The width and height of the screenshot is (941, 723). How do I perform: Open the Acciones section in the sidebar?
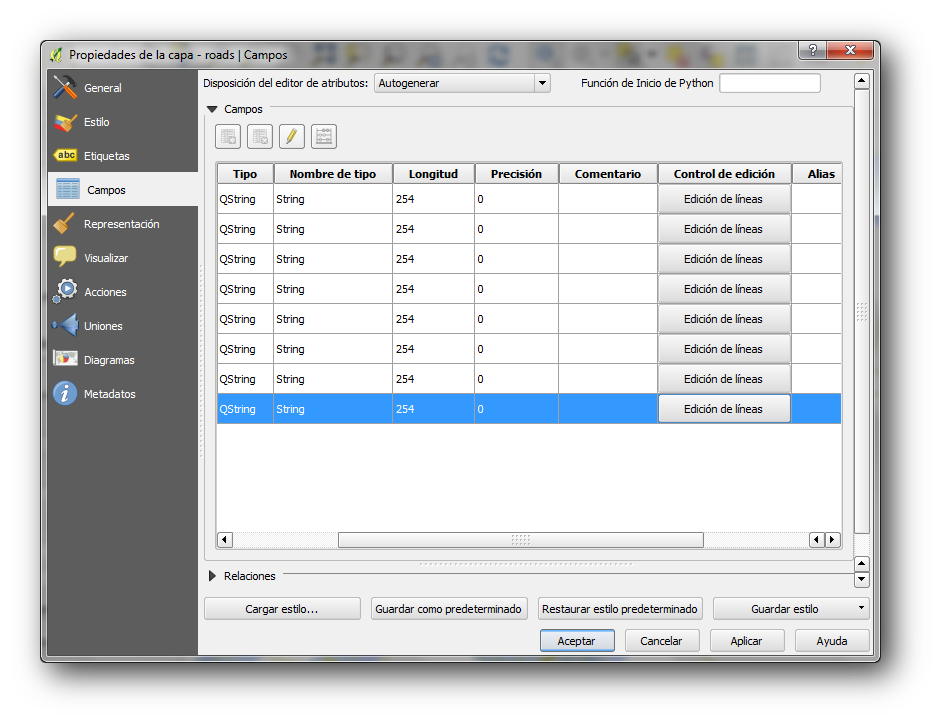coord(122,292)
